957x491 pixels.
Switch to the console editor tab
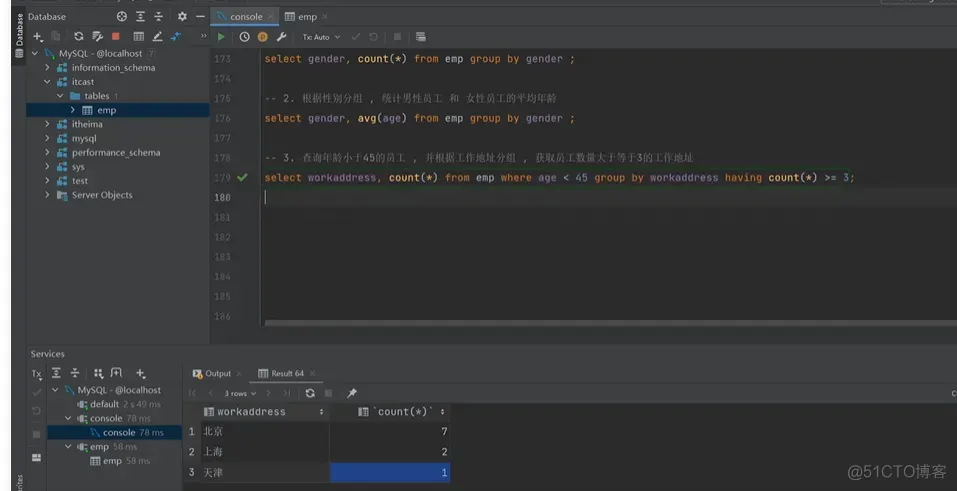pos(246,16)
